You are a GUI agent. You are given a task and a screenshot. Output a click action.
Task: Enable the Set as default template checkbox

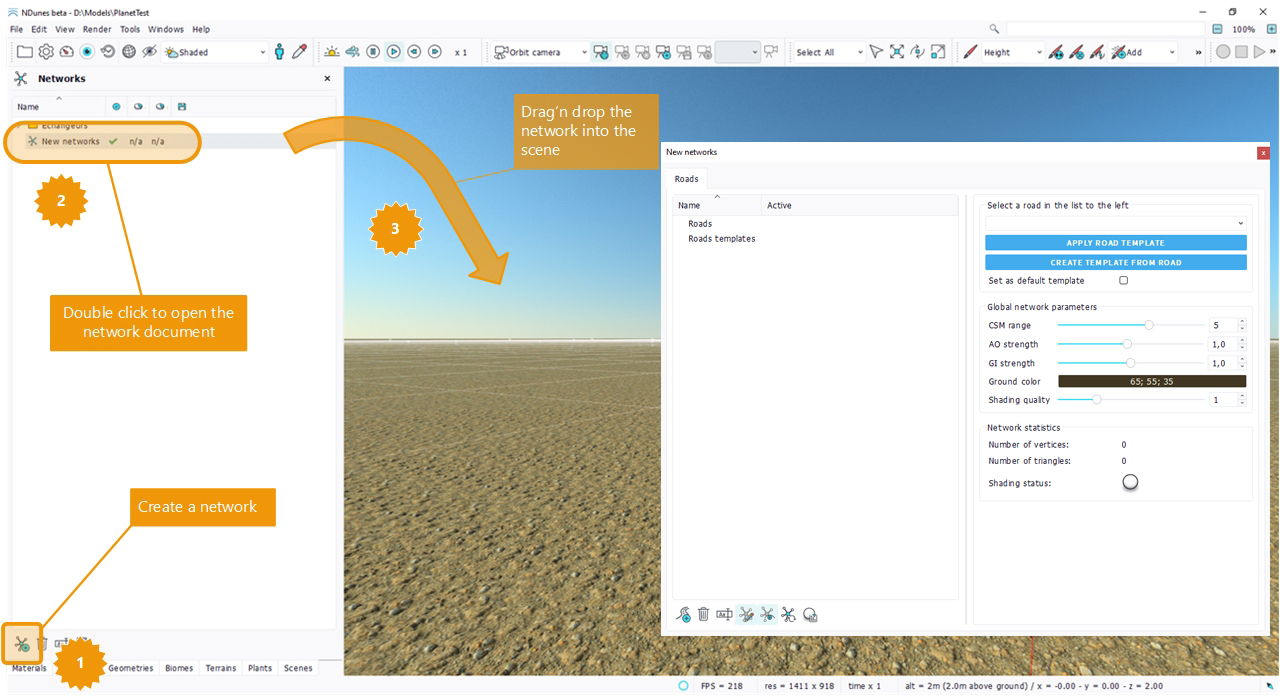click(x=1123, y=281)
